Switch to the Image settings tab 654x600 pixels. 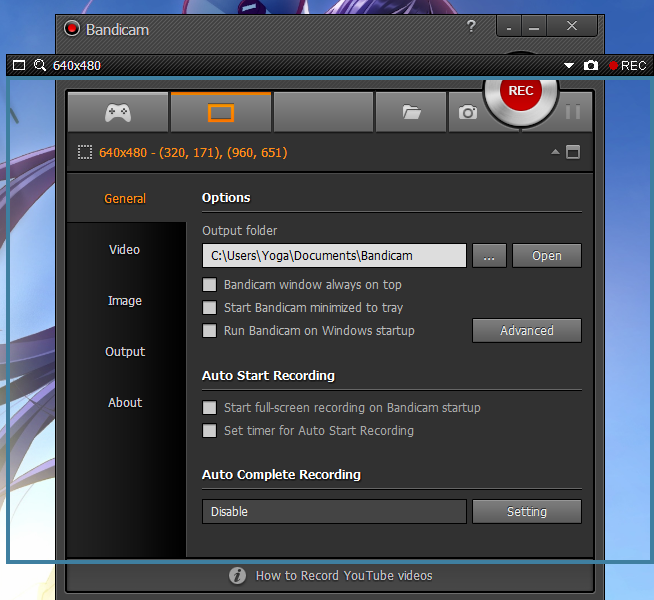click(125, 301)
